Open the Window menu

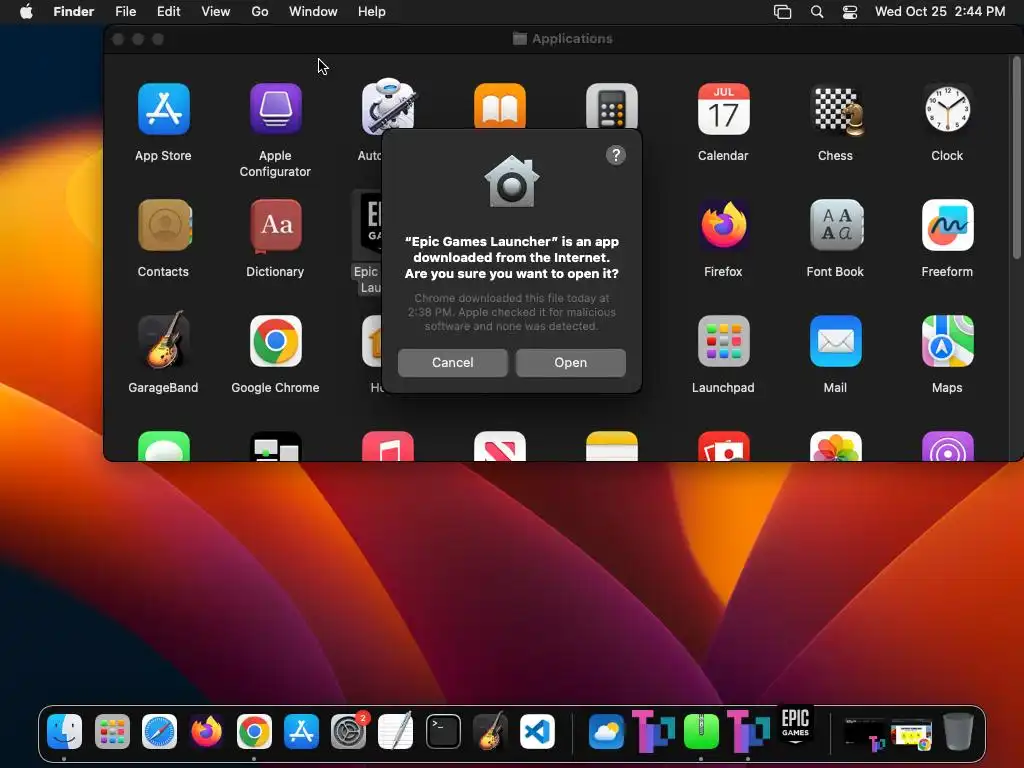point(313,12)
